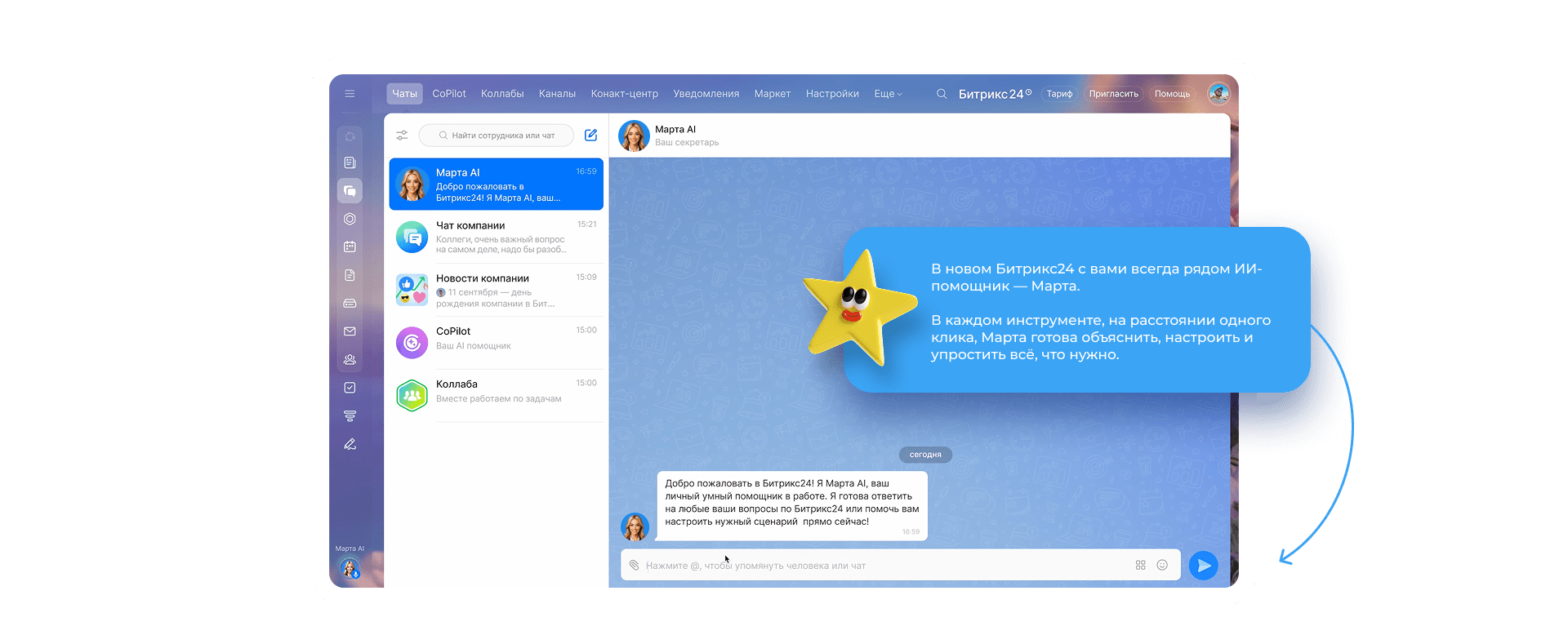Click the Марта AI avatar beside the welcome message
1568x622 pixels.
[635, 526]
